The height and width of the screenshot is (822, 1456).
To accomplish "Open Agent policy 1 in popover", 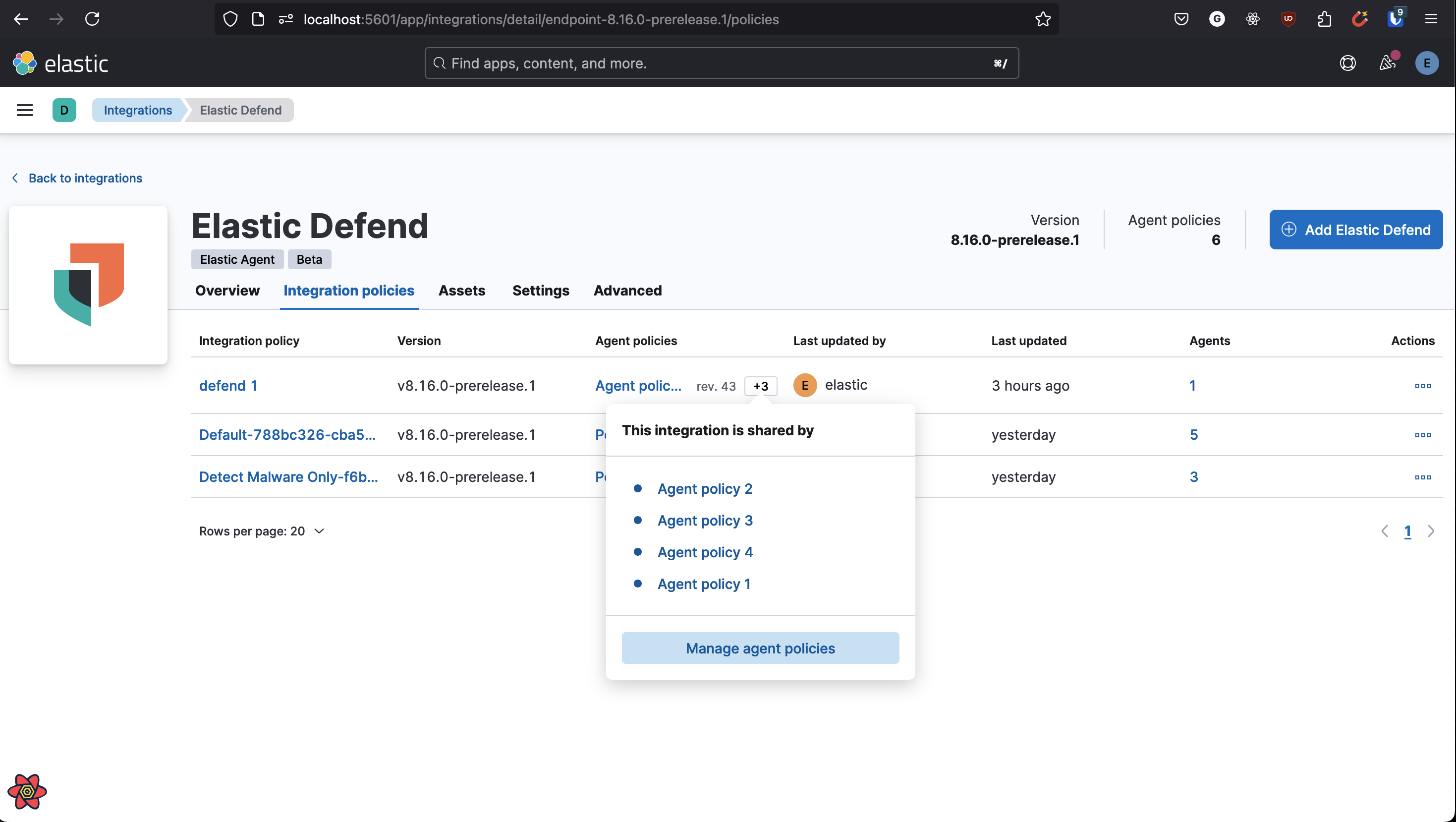I will [x=704, y=584].
